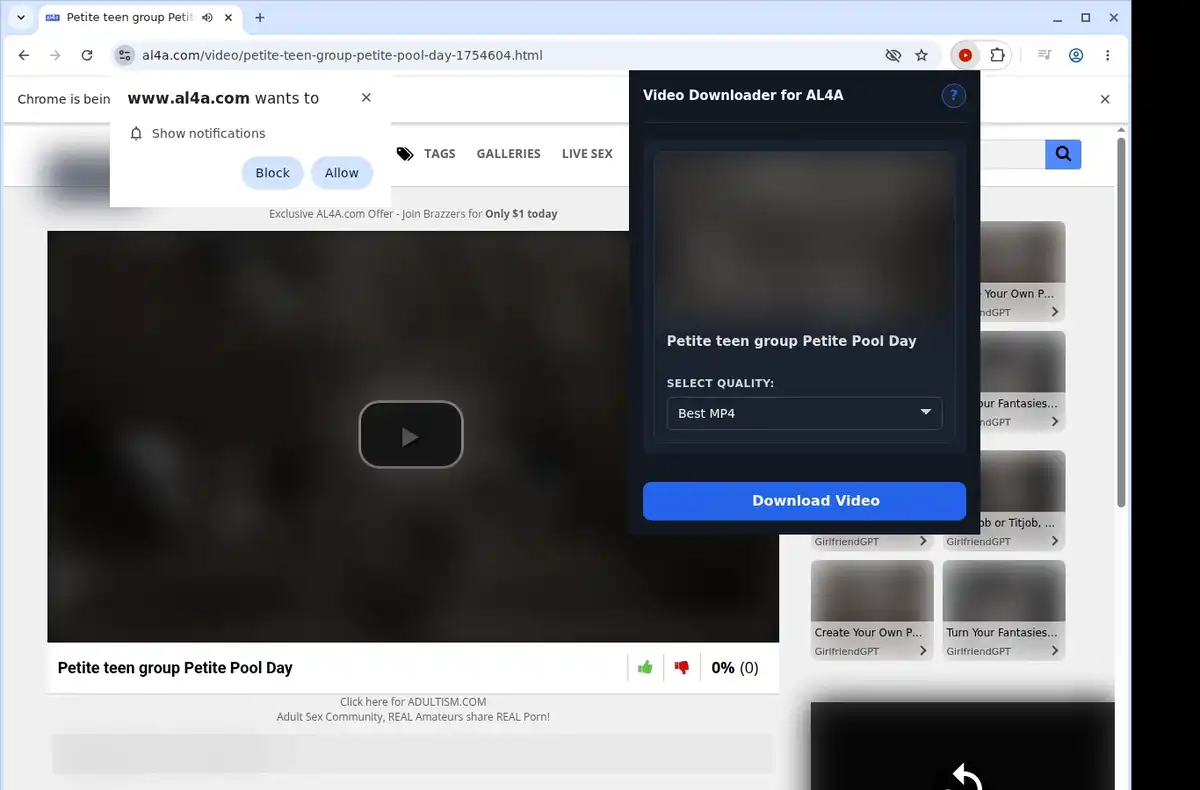Image resolution: width=1200 pixels, height=790 pixels.
Task: Open a new tab with the plus icon
Action: coord(260,18)
